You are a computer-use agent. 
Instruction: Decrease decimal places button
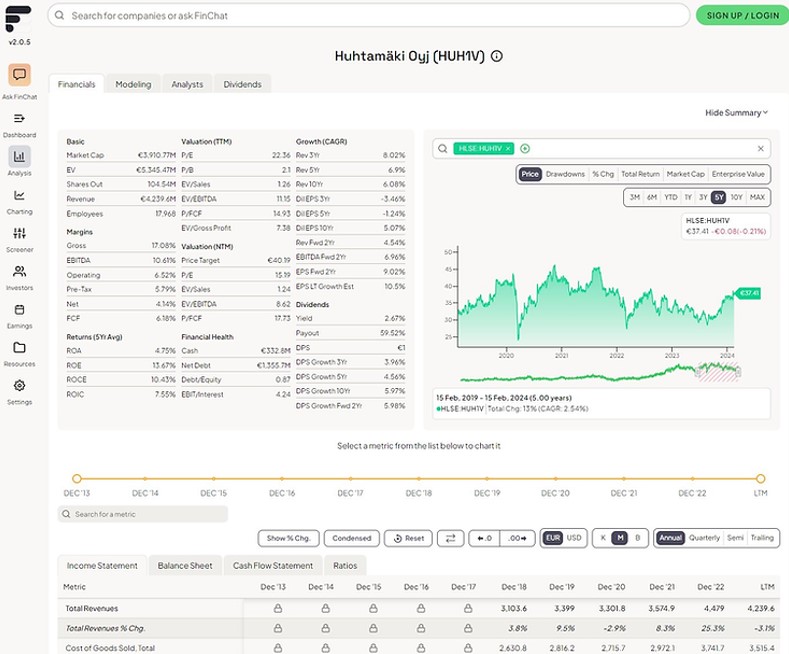[x=484, y=538]
